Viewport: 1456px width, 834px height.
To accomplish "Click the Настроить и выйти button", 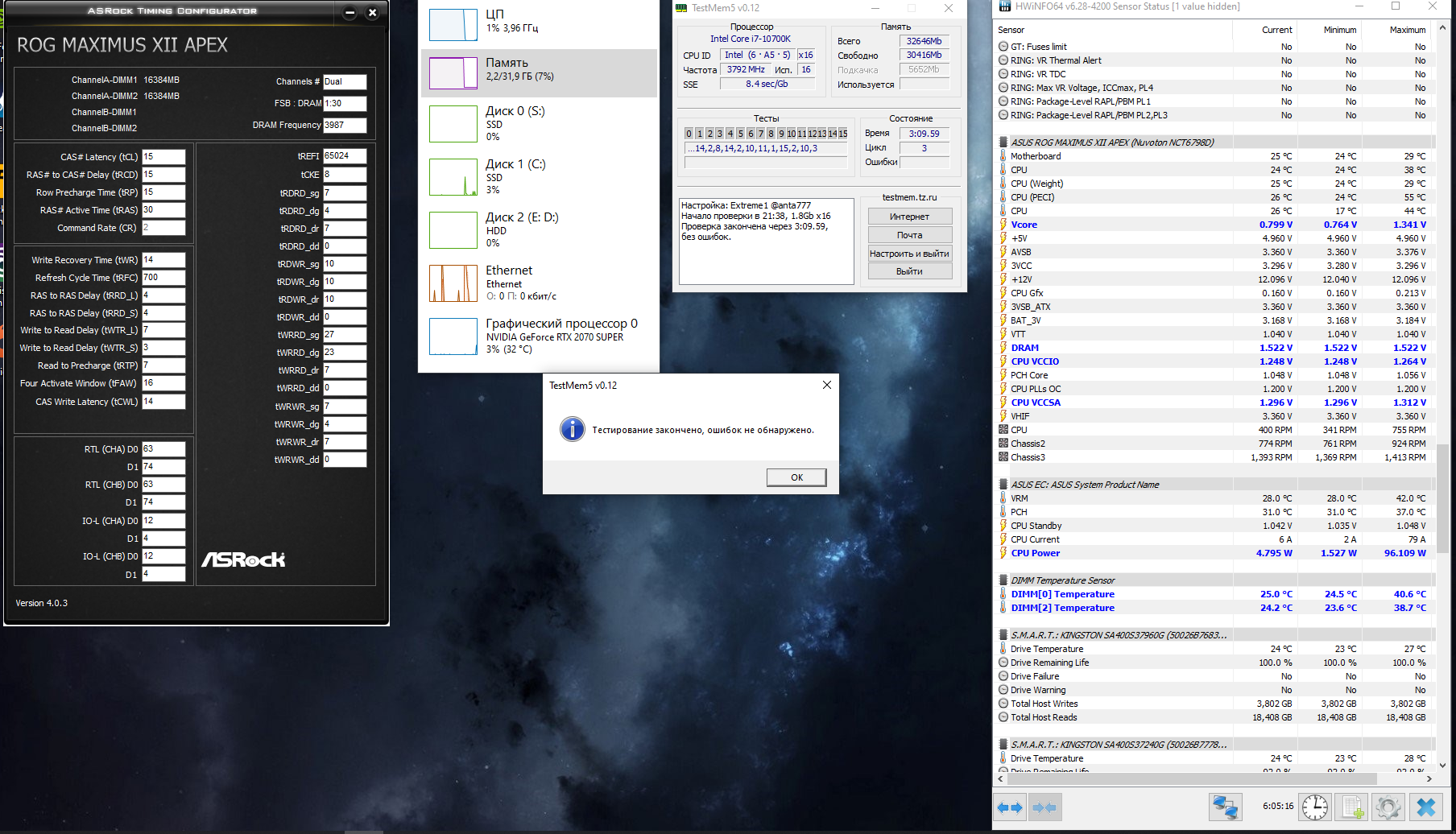I will point(910,254).
